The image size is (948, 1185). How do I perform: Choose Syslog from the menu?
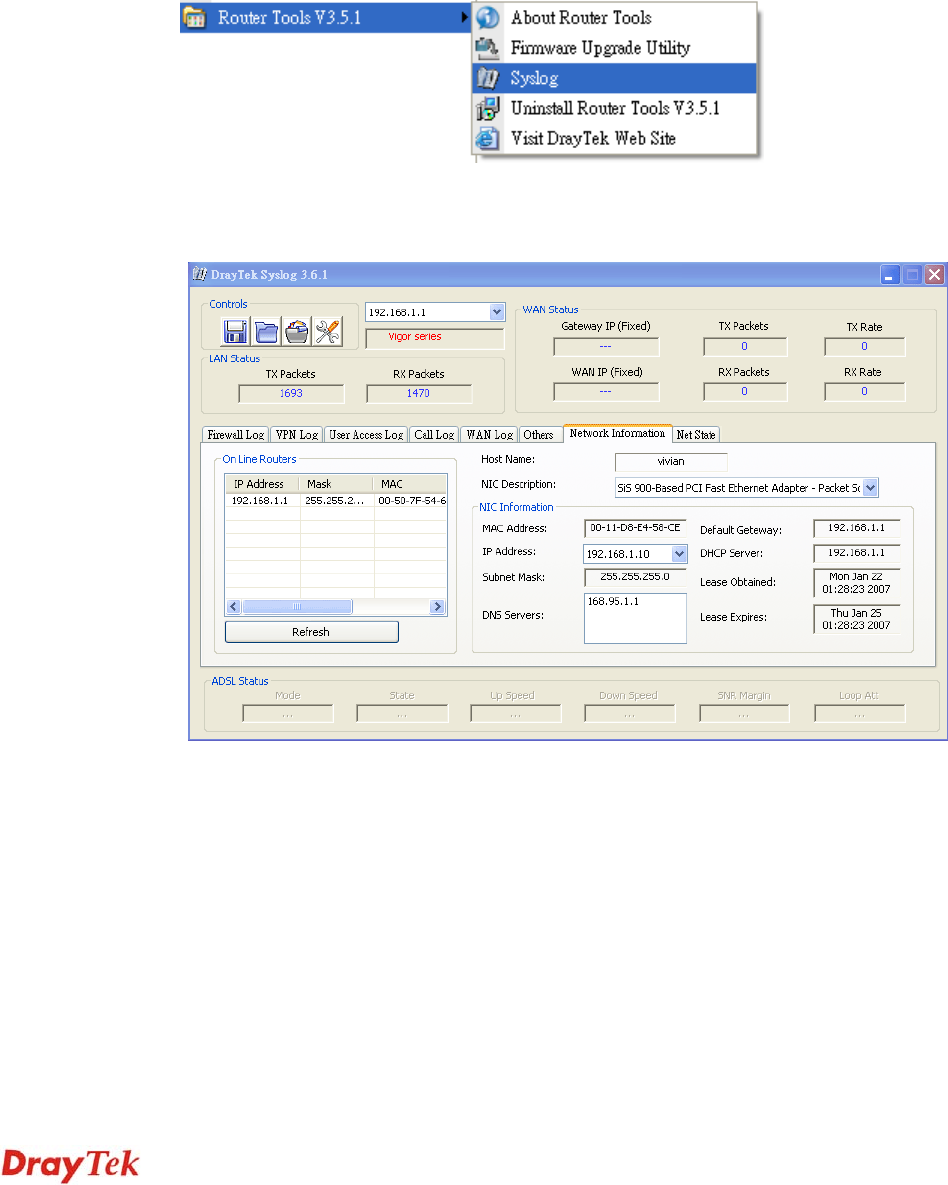click(615, 78)
